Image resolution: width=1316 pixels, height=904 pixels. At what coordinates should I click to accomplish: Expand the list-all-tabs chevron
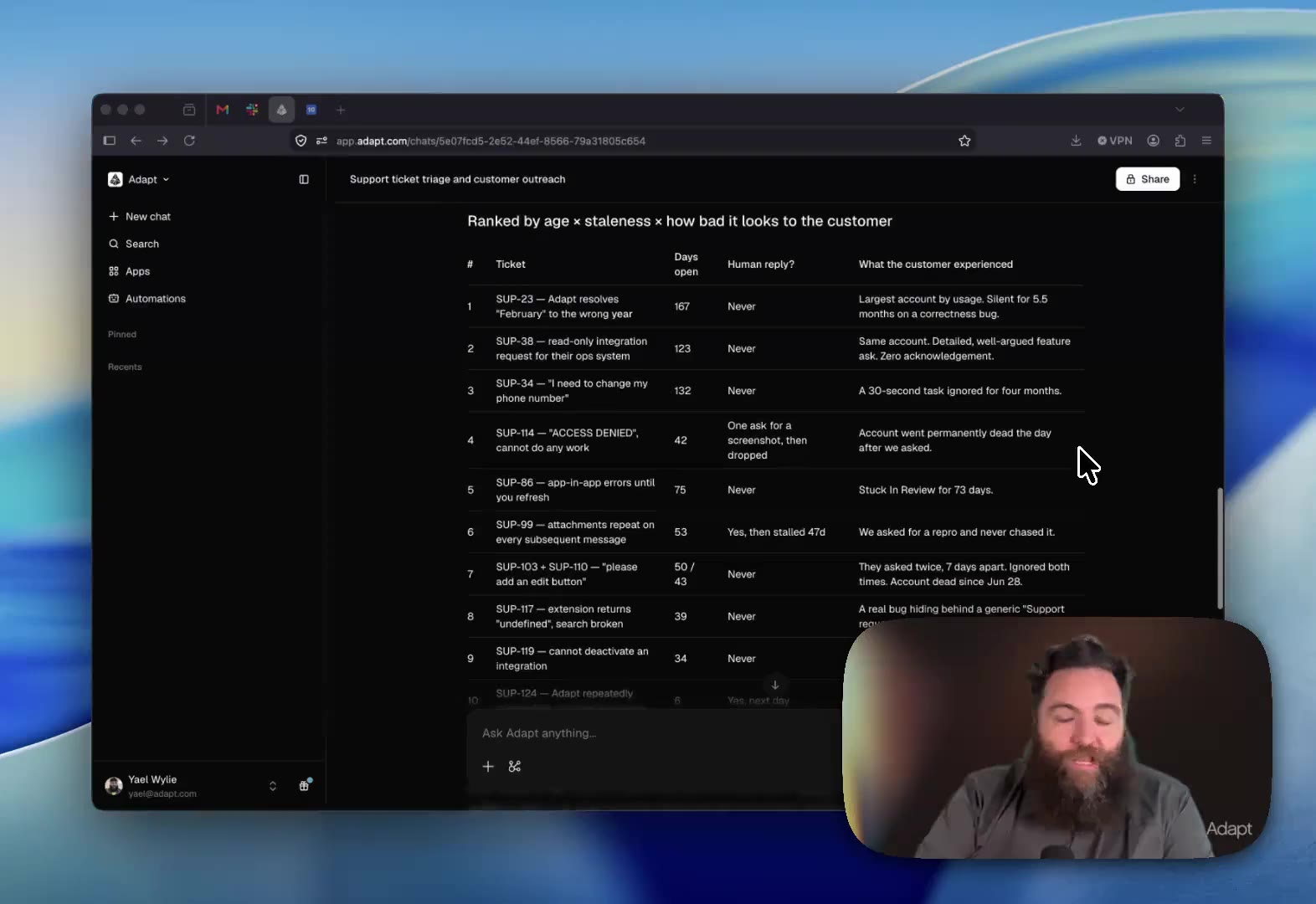click(1180, 110)
